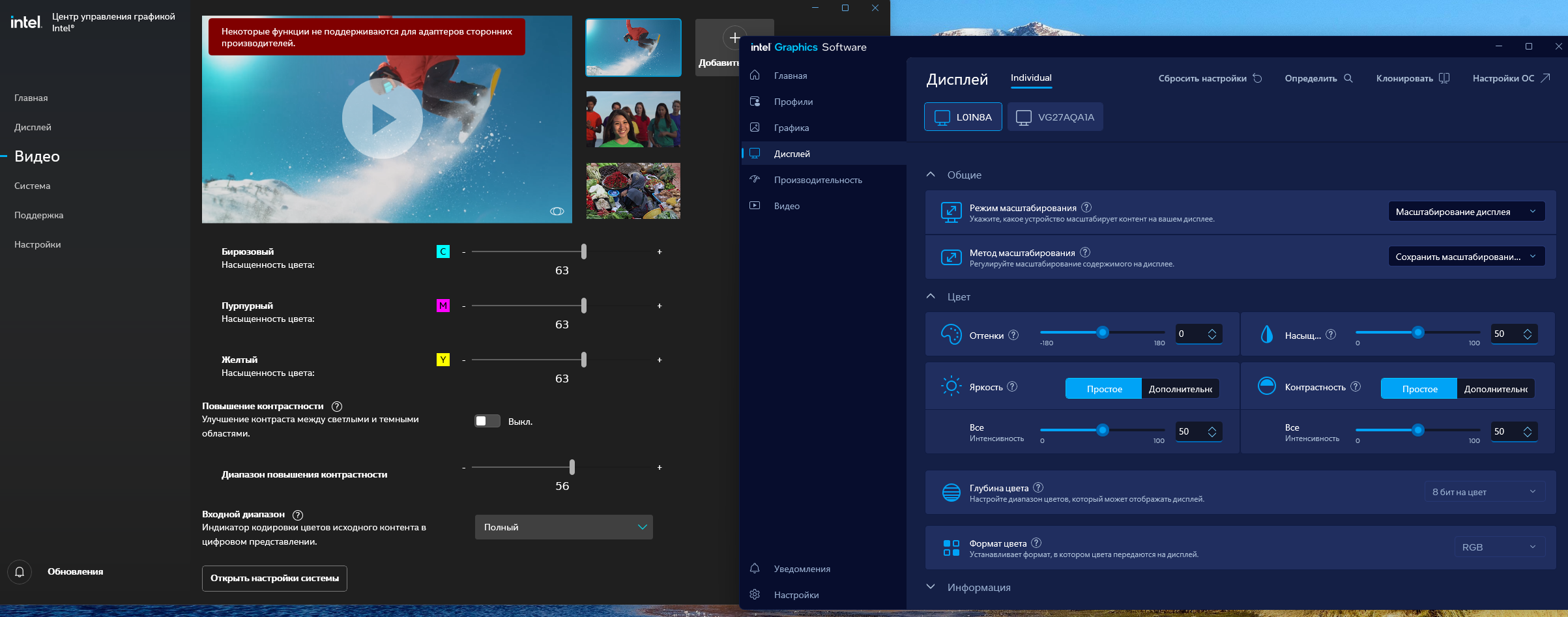Click the Насыщенность value stepper arrows
The width and height of the screenshot is (1568, 617).
pyautogui.click(x=1528, y=334)
